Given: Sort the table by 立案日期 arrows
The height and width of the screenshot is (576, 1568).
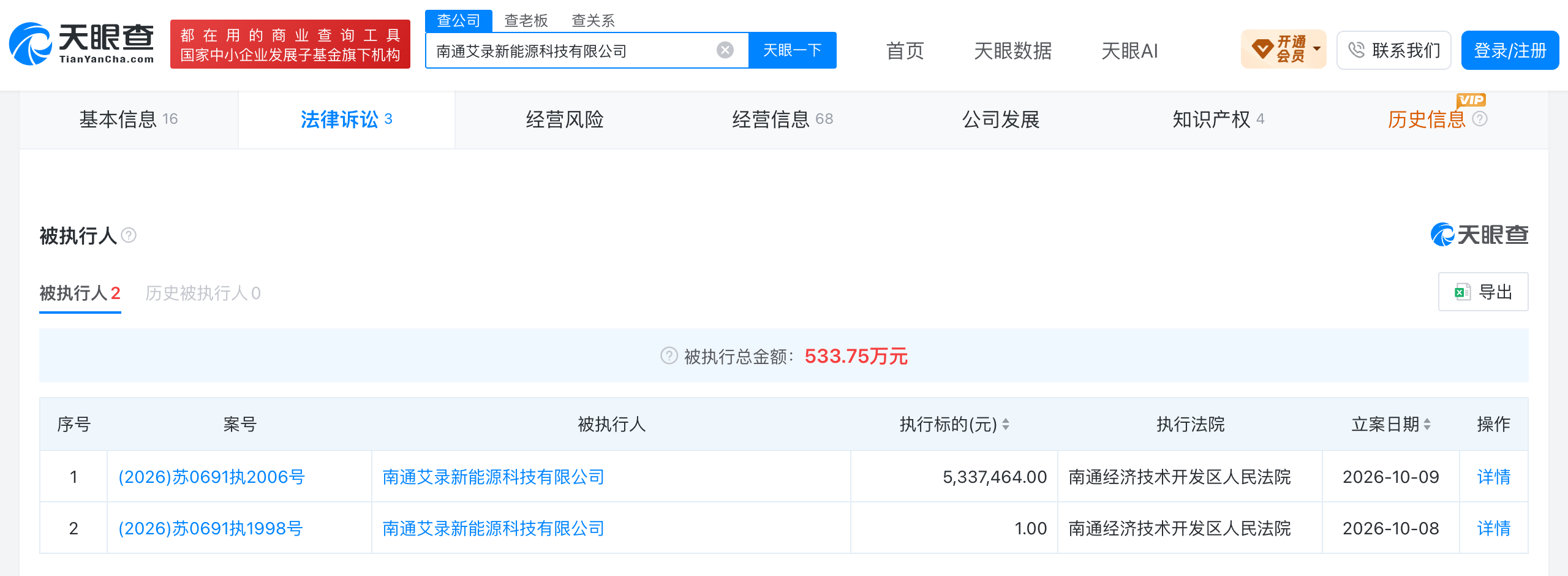Looking at the screenshot, I should pos(1427,424).
